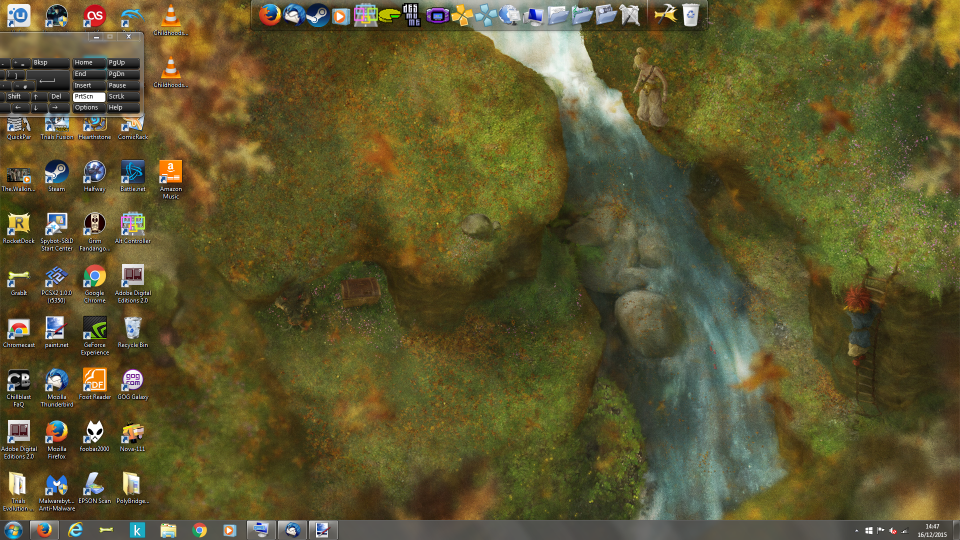Viewport: 960px width, 540px height.
Task: Select the Last.fm red desktop icon
Action: pyautogui.click(x=94, y=15)
